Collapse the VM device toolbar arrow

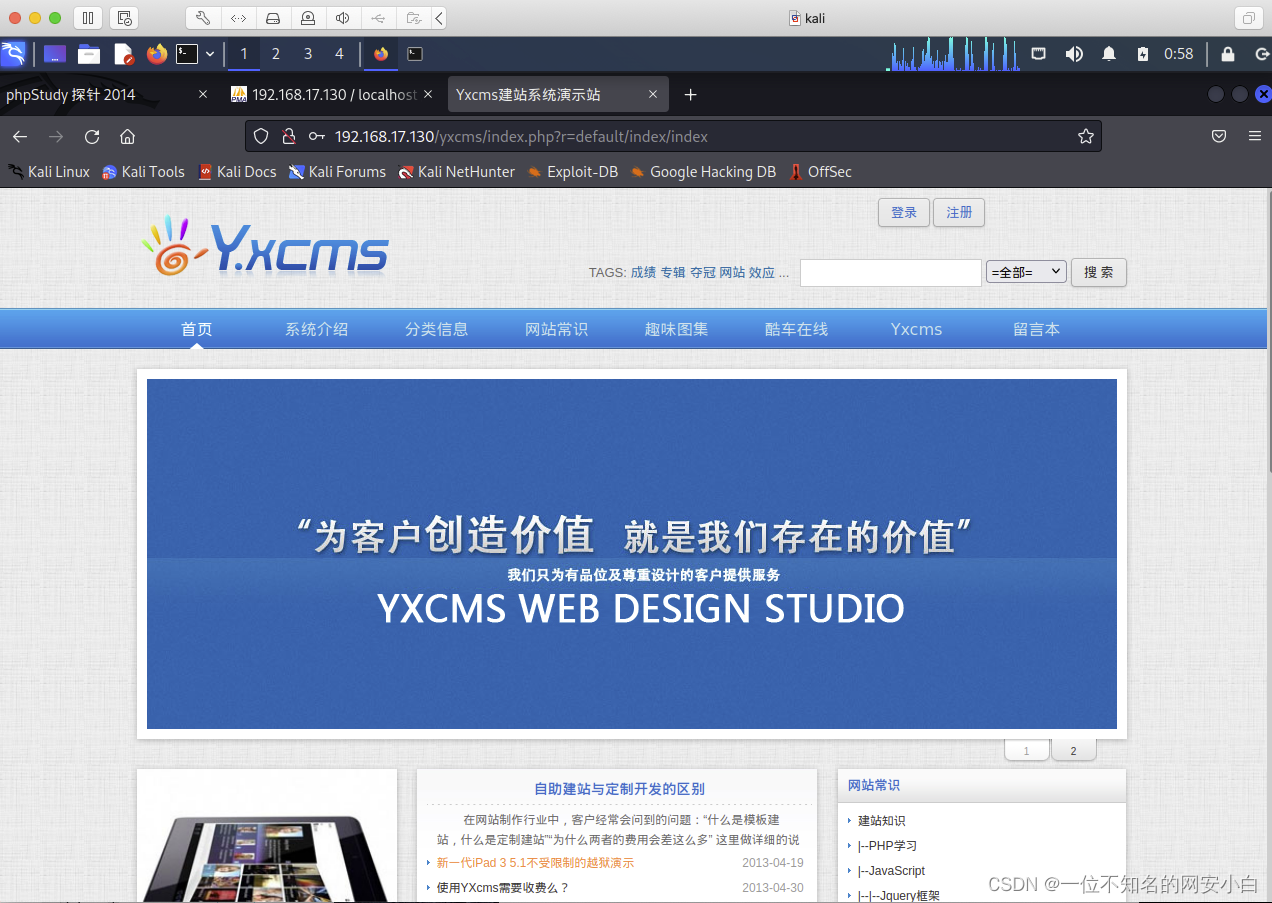pos(439,18)
